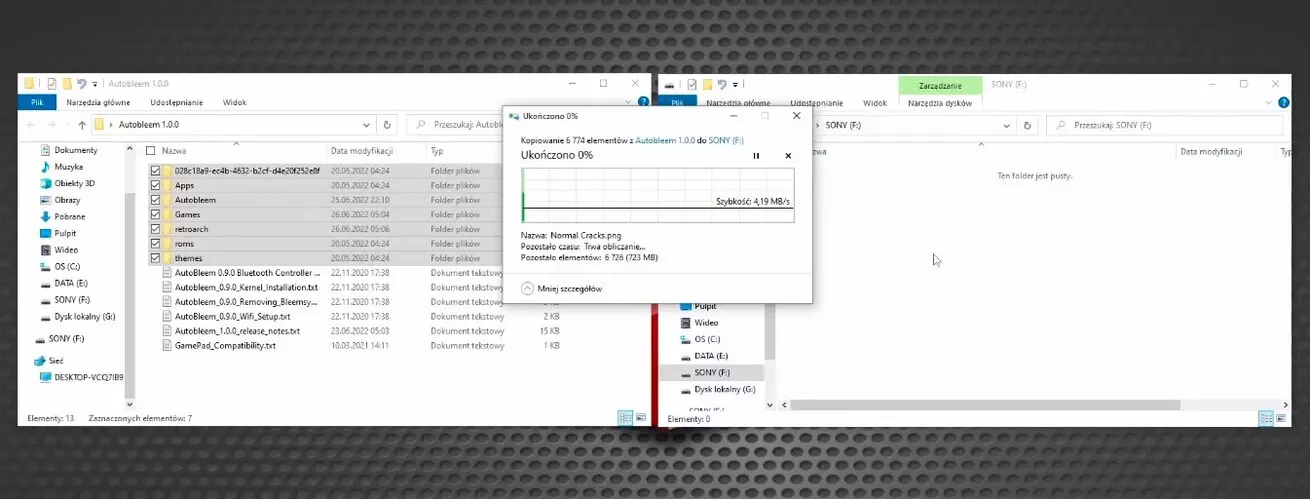
Task: Uncheck the Games folder checkbox
Action: pos(155,214)
